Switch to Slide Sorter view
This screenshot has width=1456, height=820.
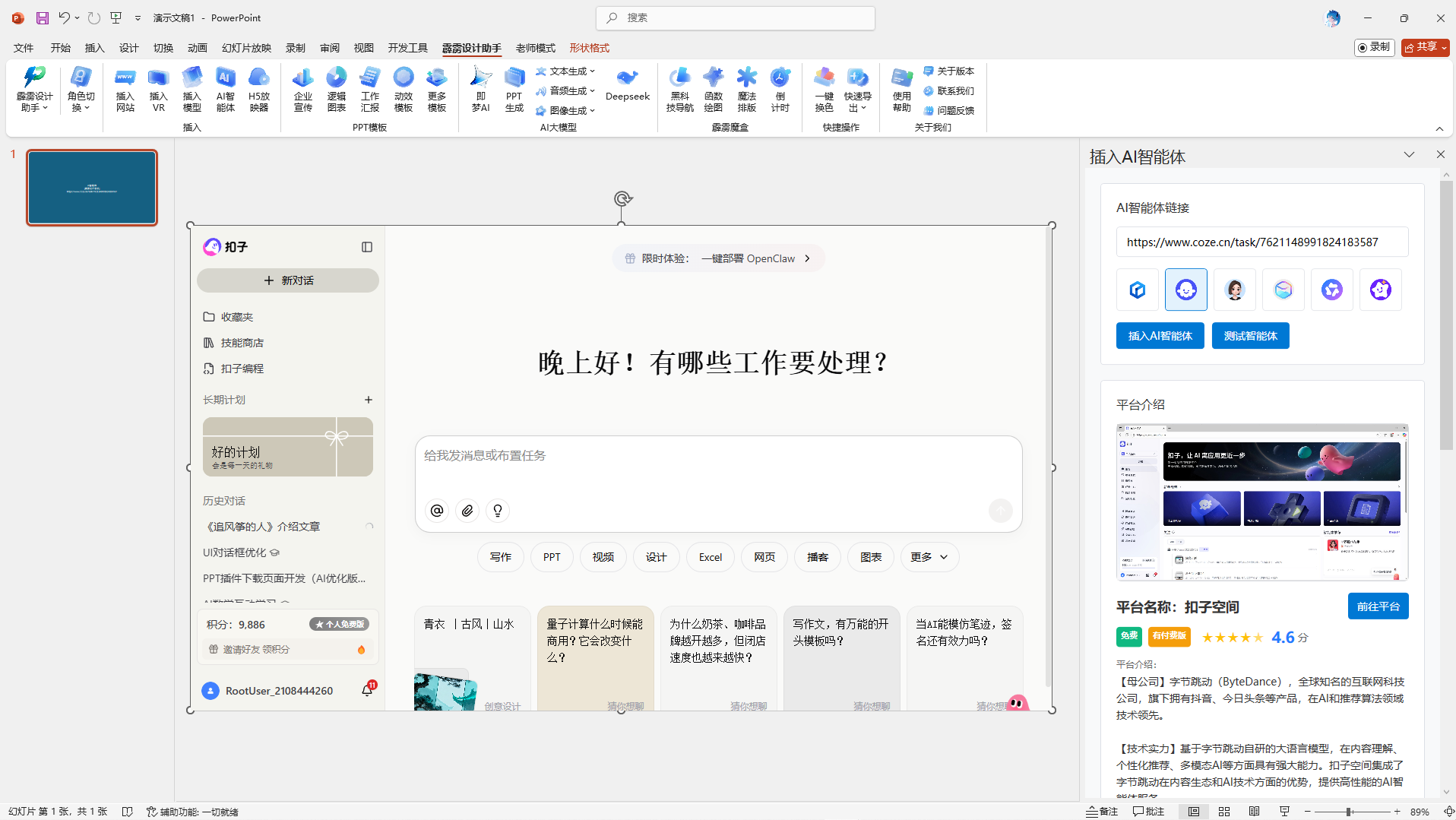(1224, 812)
